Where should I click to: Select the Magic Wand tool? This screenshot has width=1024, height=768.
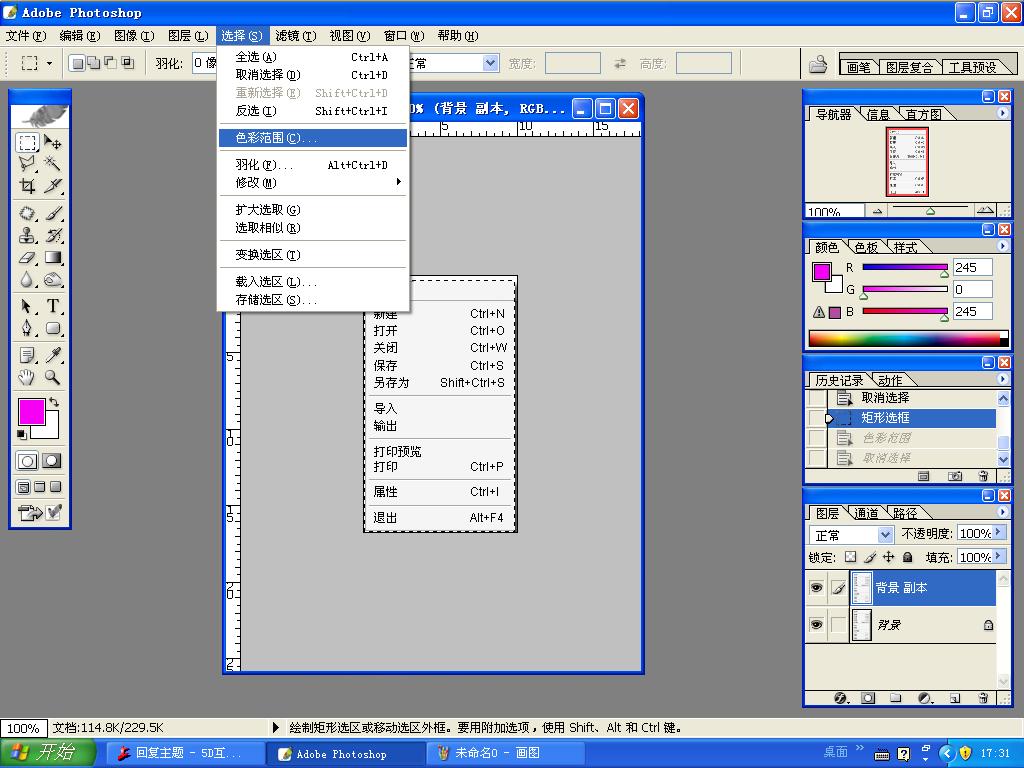coord(53,163)
